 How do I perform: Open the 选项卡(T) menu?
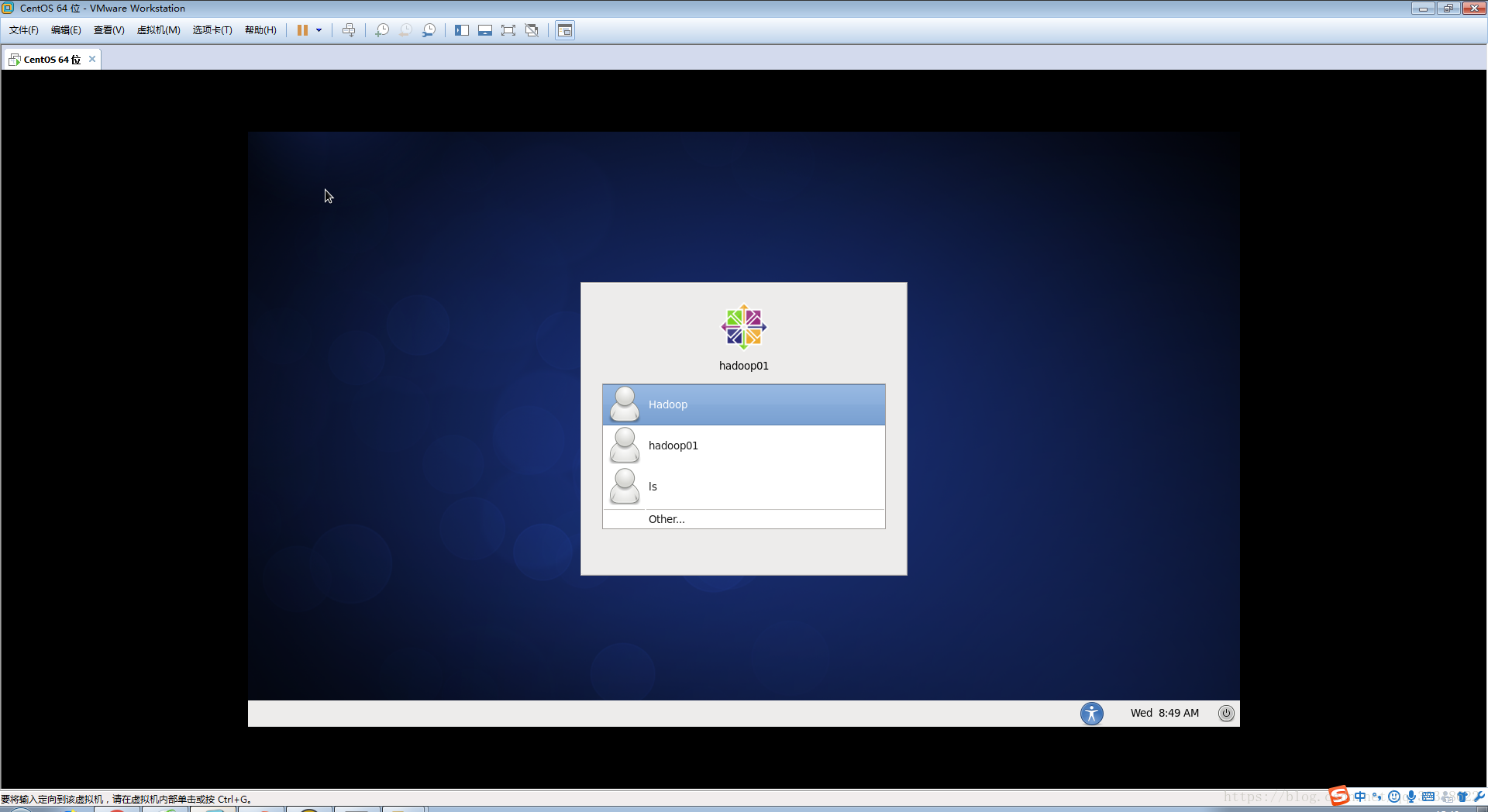click(212, 30)
